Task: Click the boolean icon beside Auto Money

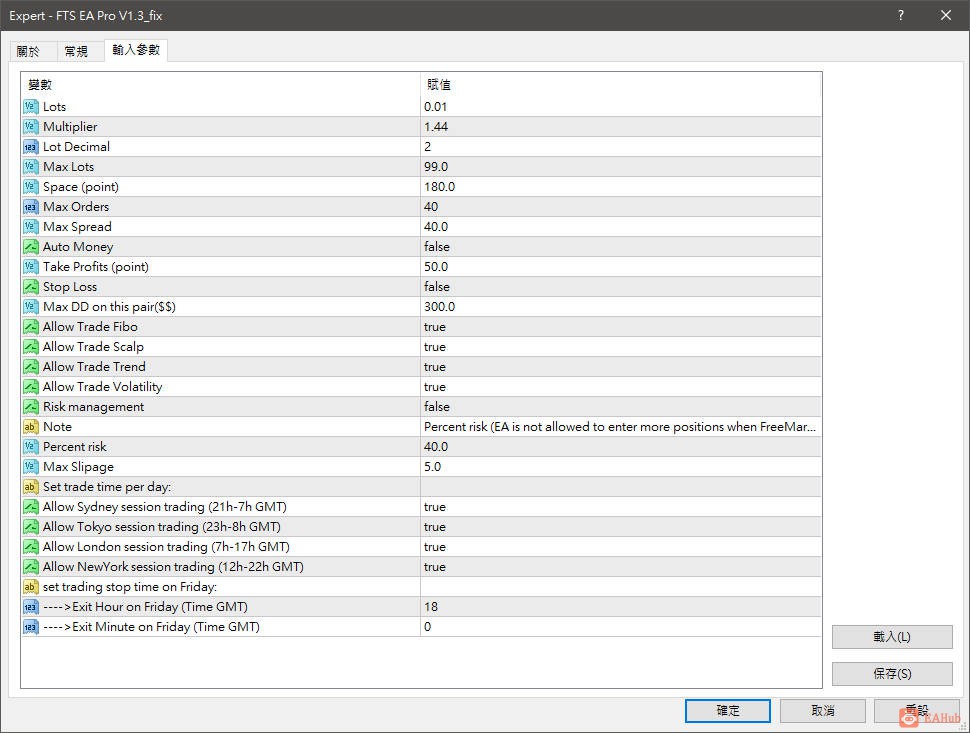Action: click(30, 247)
